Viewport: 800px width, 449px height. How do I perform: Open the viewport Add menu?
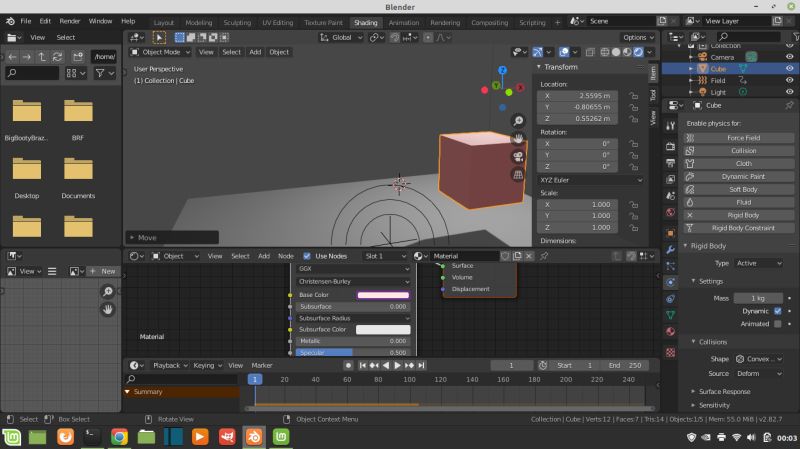[x=255, y=52]
